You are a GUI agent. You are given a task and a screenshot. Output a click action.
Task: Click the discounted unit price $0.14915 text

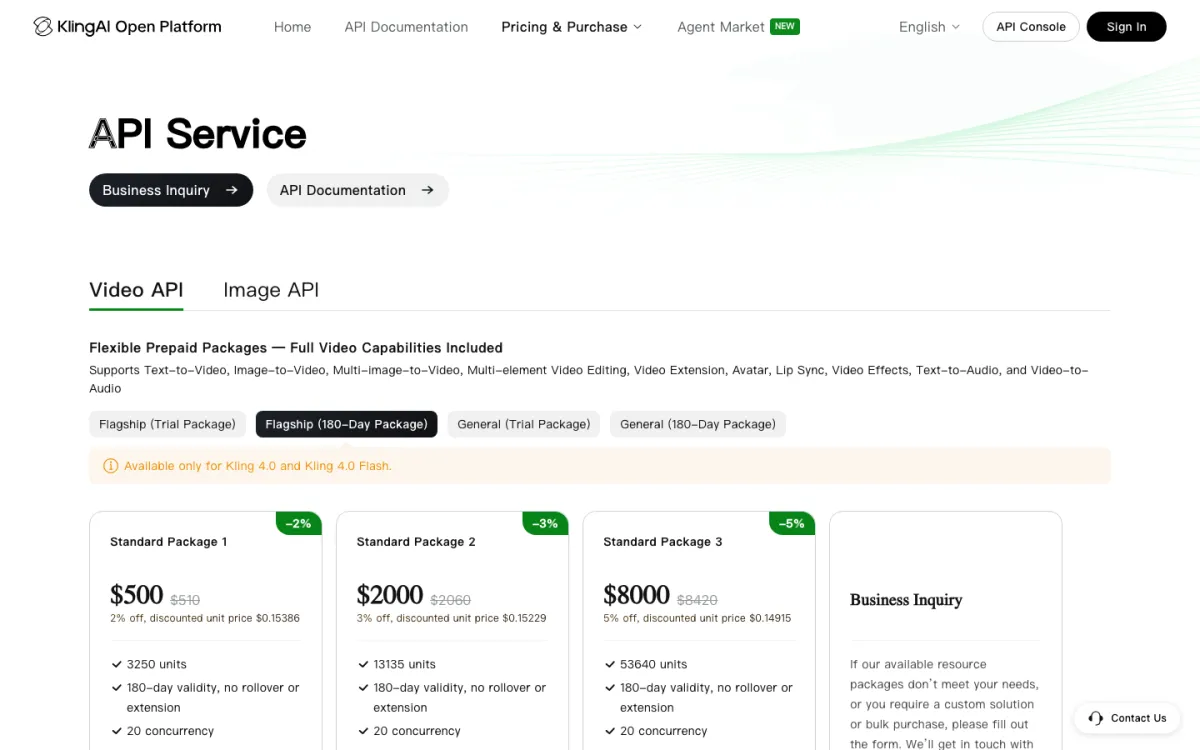tap(697, 618)
